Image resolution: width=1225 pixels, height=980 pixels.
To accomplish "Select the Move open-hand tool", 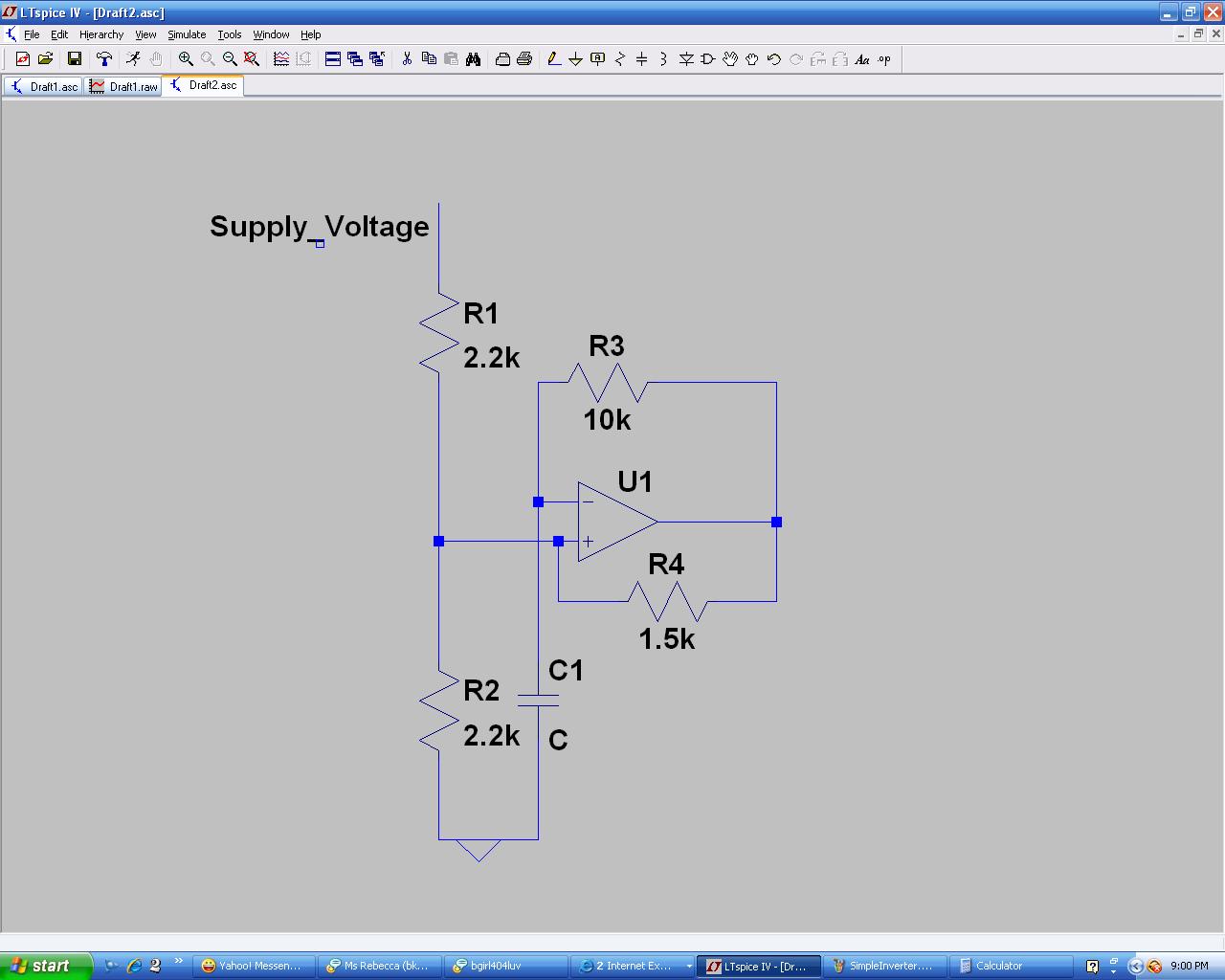I will pyautogui.click(x=730, y=59).
